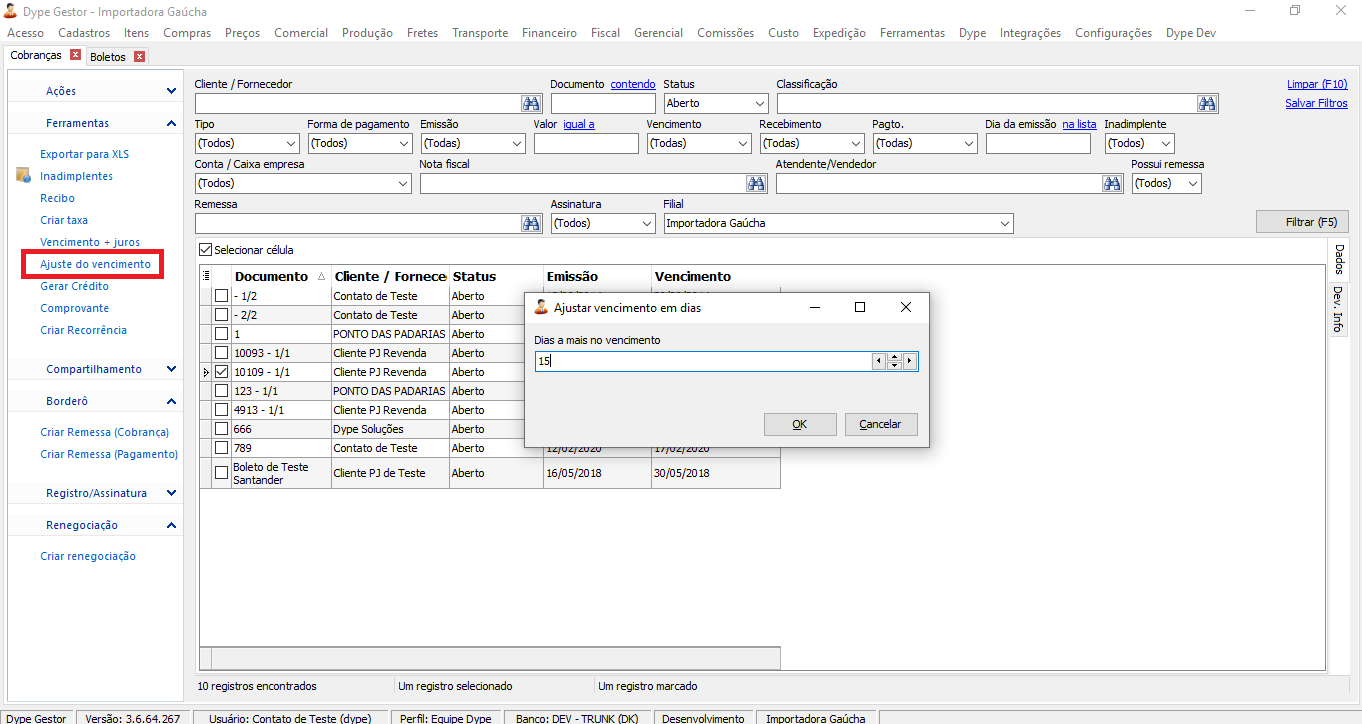Click binoculars search icon for Nota fiscal
1362x724 pixels.
click(756, 183)
